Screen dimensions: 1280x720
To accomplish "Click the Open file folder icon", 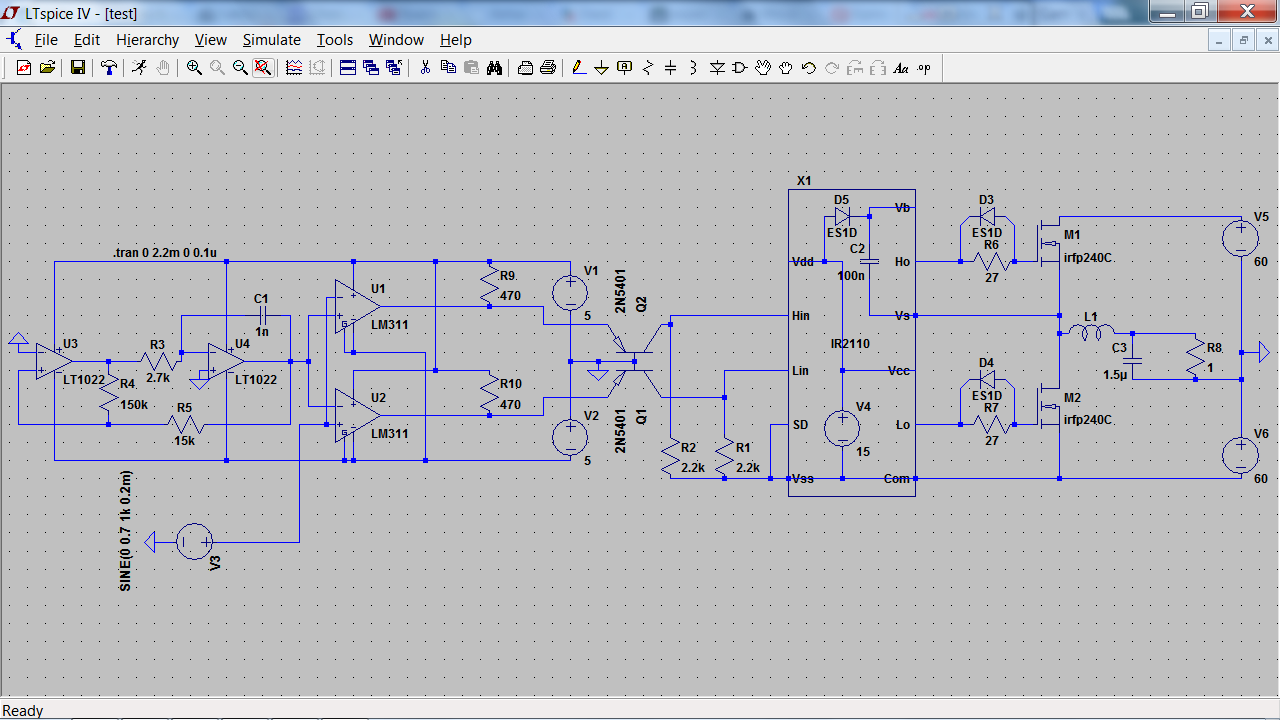I will tap(46, 68).
